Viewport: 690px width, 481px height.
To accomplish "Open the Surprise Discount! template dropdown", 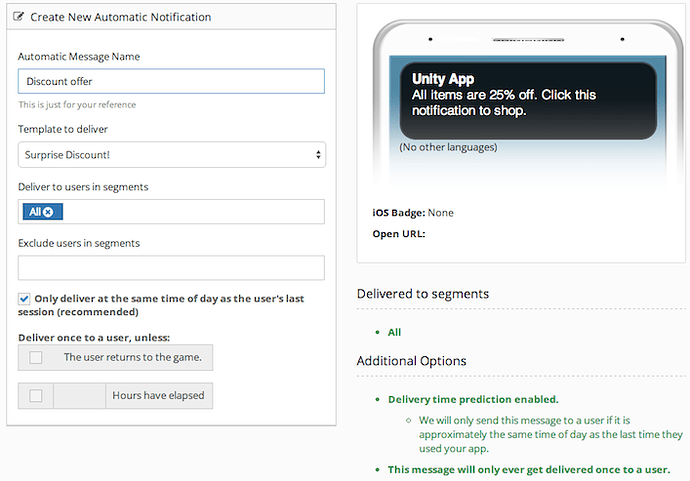I will coord(170,155).
